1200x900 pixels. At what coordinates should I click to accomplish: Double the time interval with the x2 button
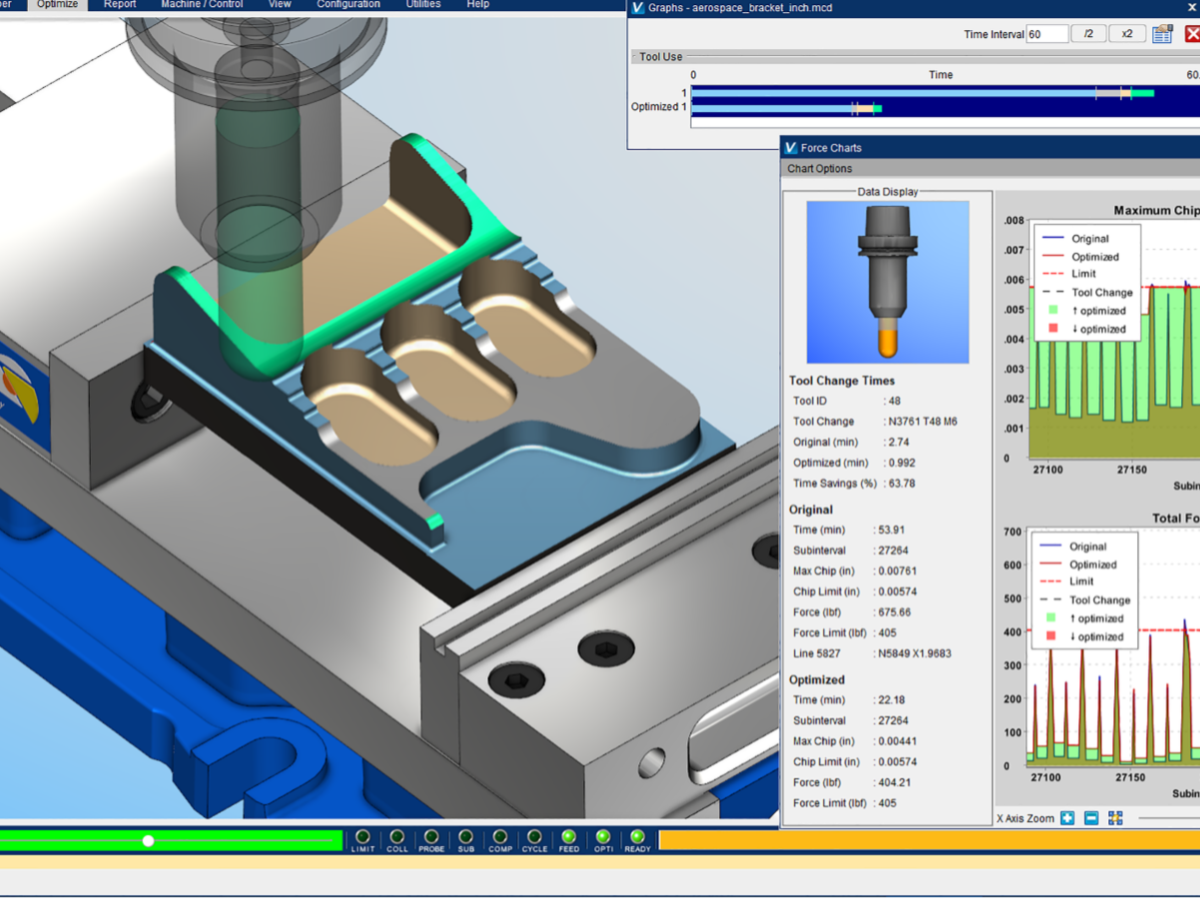tap(1127, 33)
